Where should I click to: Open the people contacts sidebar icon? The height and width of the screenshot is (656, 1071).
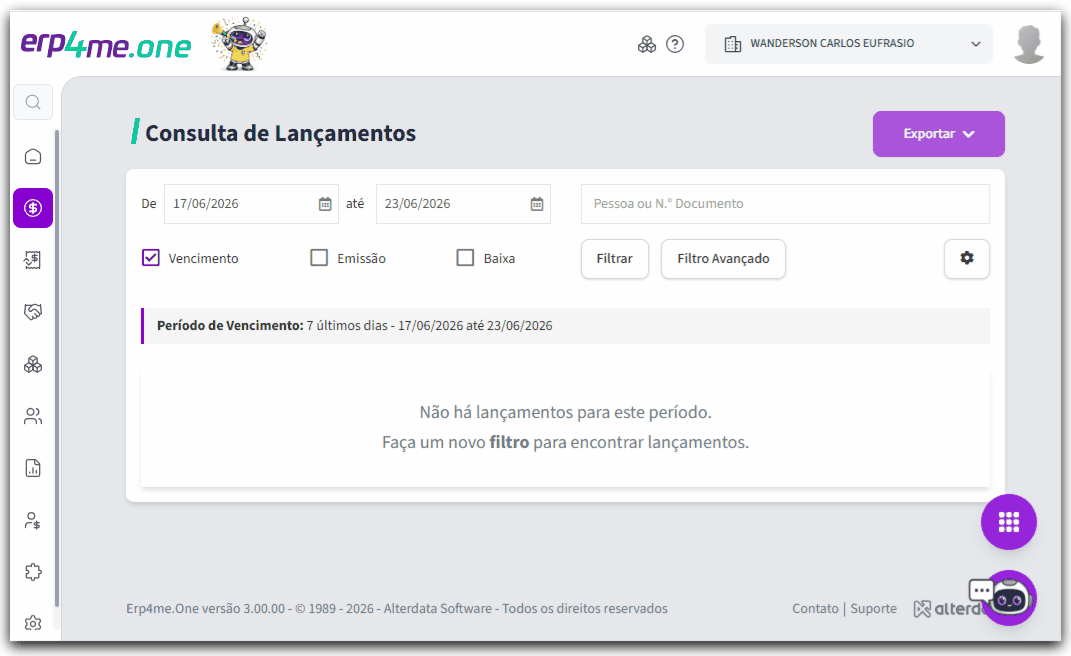tap(33, 416)
